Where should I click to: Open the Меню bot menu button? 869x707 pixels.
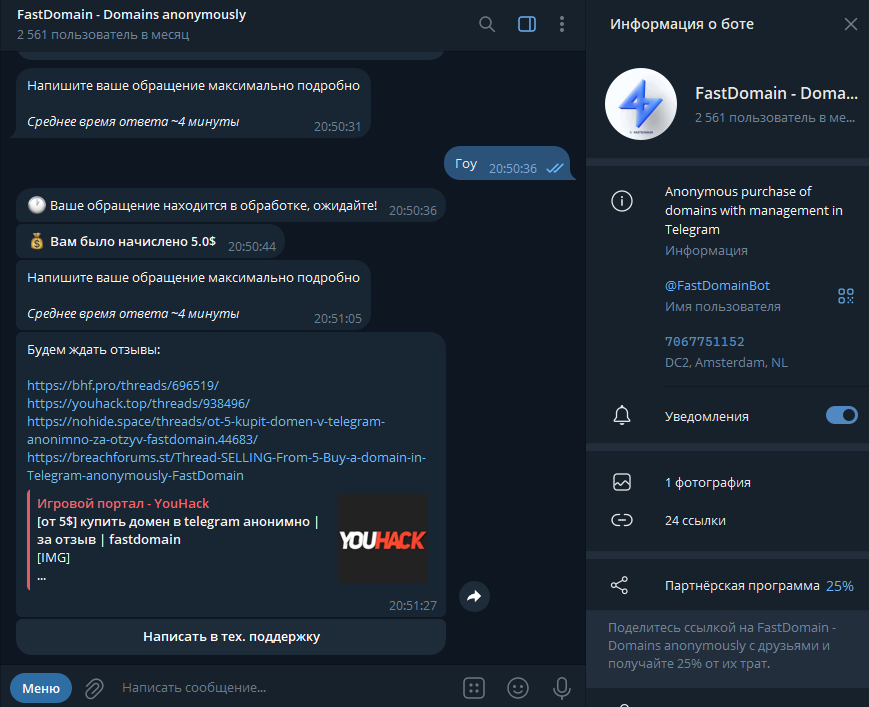pyautogui.click(x=41, y=688)
